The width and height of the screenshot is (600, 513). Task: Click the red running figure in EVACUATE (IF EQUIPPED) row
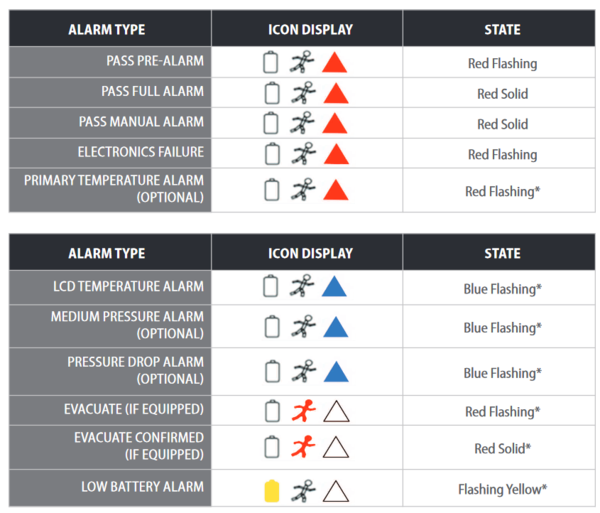pyautogui.click(x=302, y=411)
